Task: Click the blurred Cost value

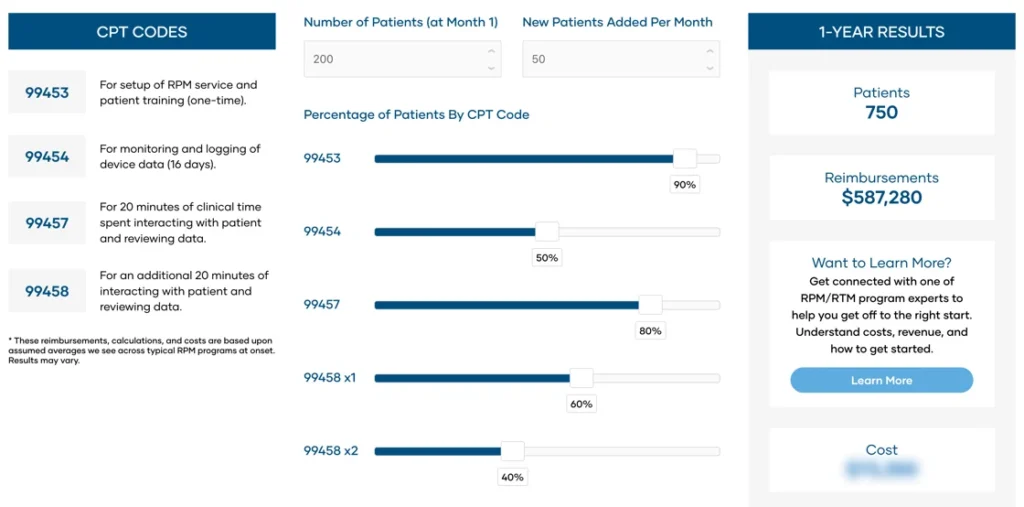Action: 881,469
